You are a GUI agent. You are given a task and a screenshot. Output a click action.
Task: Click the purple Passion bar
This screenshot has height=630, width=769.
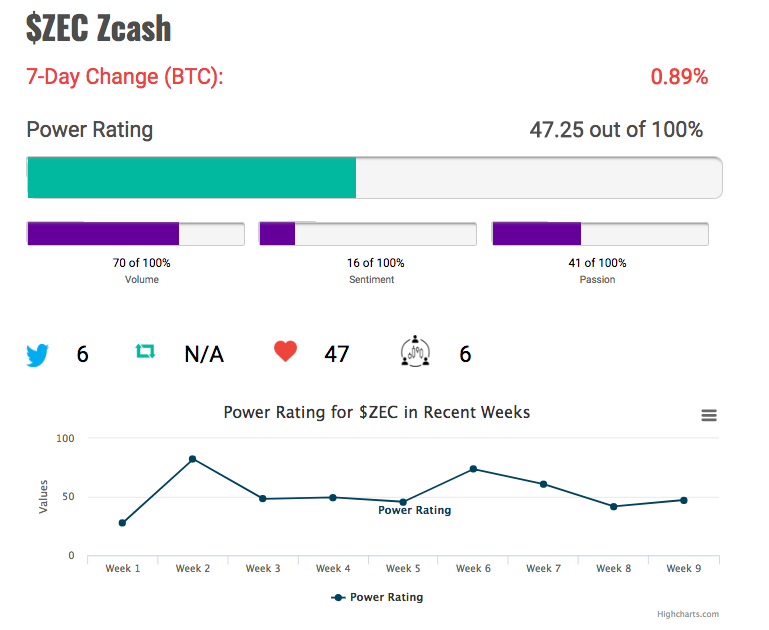point(537,233)
